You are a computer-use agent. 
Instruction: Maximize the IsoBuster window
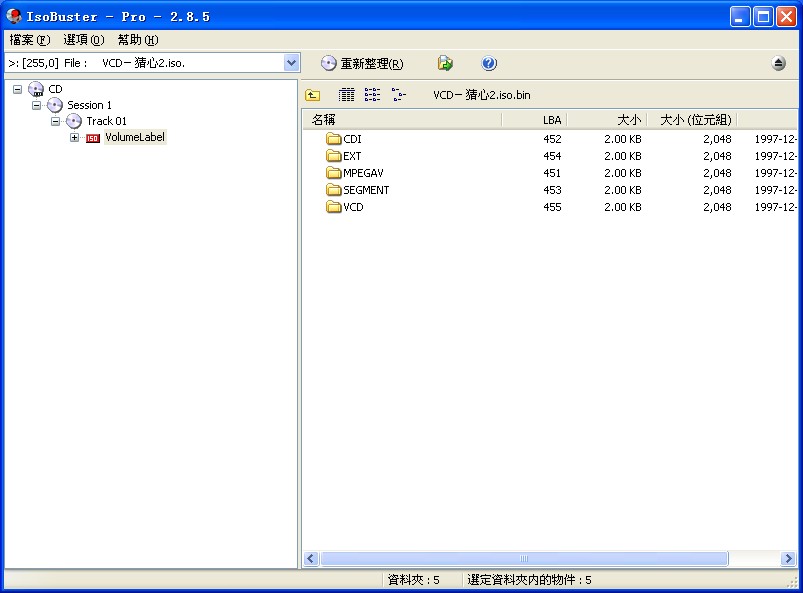pos(763,17)
